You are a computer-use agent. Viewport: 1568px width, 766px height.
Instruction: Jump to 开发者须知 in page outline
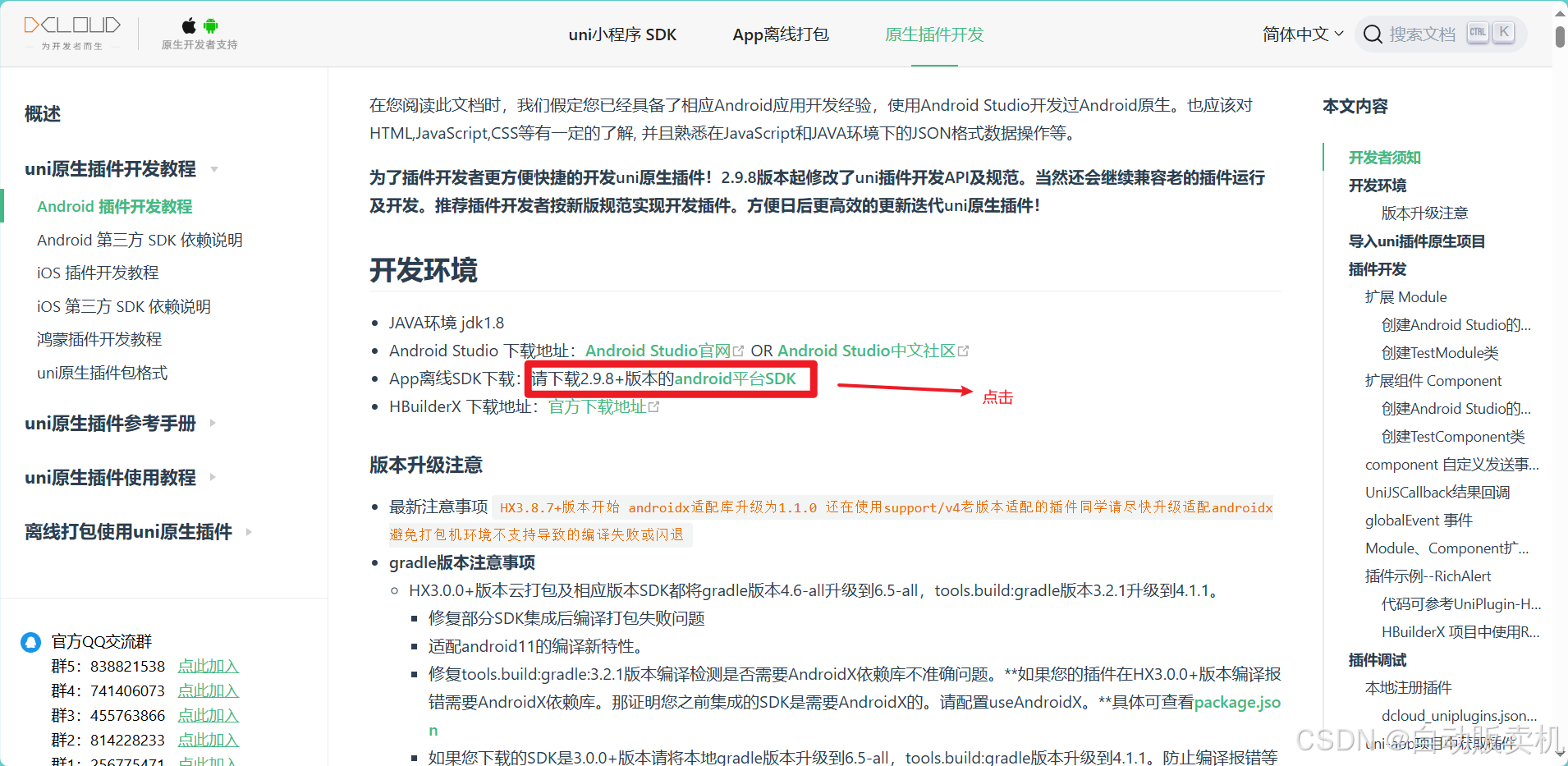click(x=1385, y=158)
